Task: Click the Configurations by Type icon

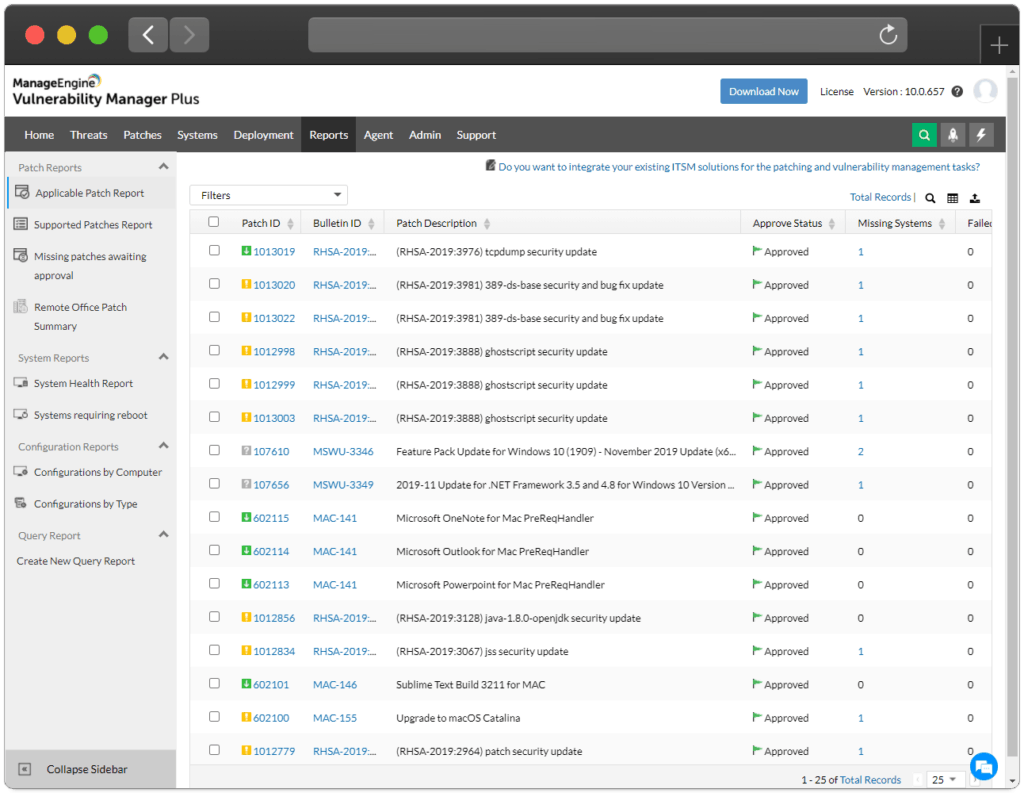Action: 21,502
